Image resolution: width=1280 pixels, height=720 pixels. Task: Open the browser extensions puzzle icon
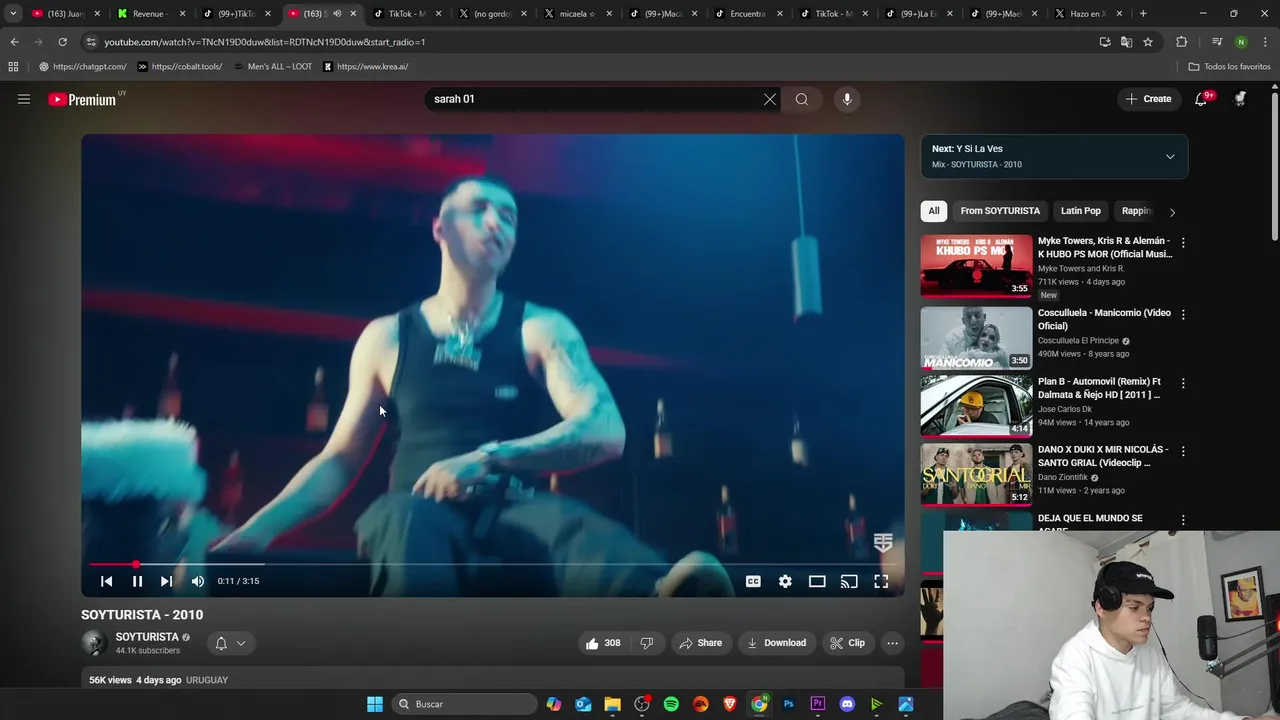click(1181, 42)
